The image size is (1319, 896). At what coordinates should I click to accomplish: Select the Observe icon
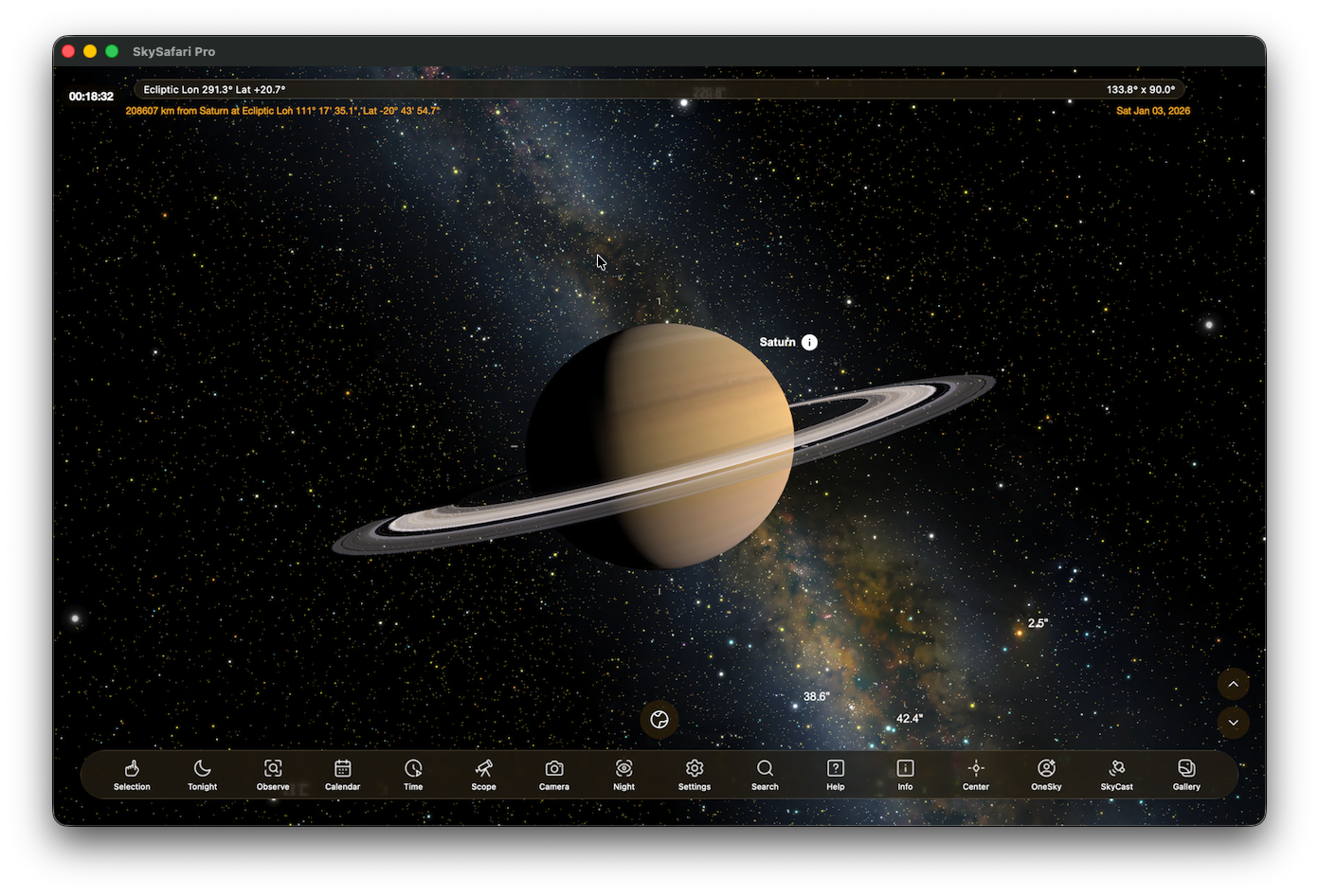pyautogui.click(x=272, y=774)
